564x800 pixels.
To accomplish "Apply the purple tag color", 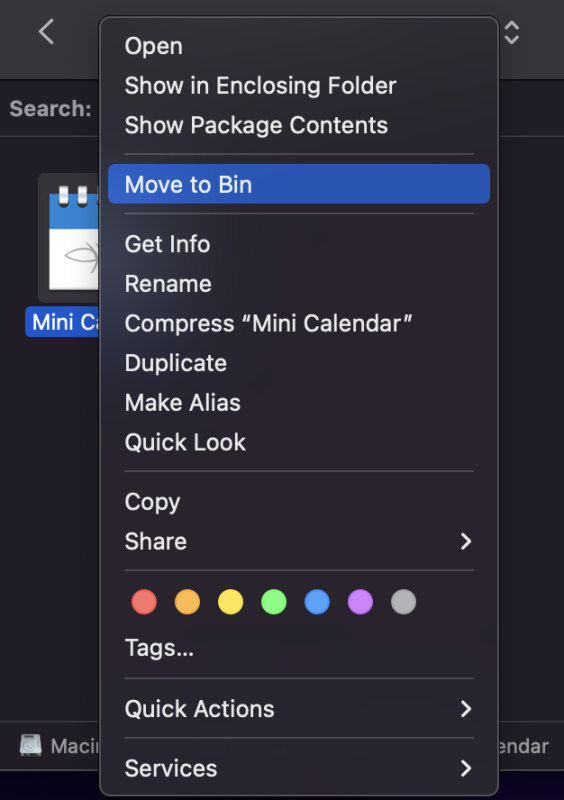I will coord(360,602).
